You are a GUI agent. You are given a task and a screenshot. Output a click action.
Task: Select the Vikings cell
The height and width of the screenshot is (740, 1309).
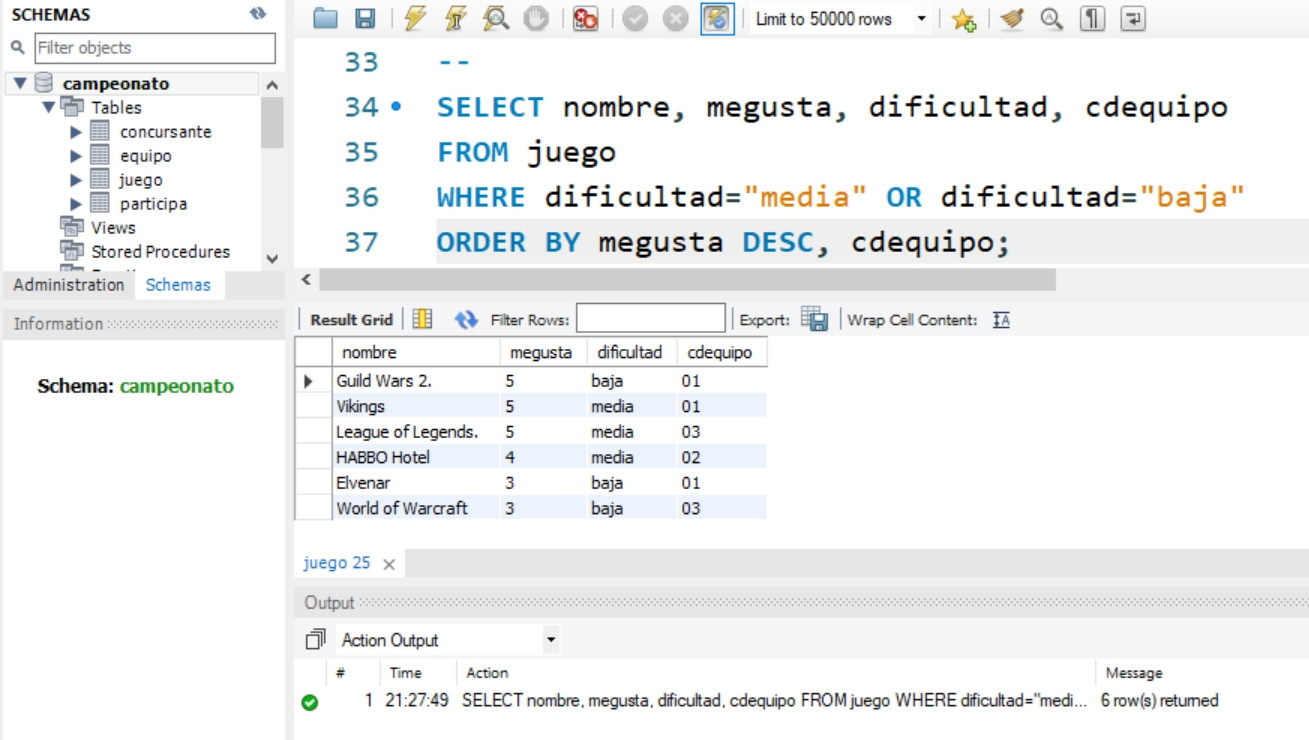coord(416,406)
